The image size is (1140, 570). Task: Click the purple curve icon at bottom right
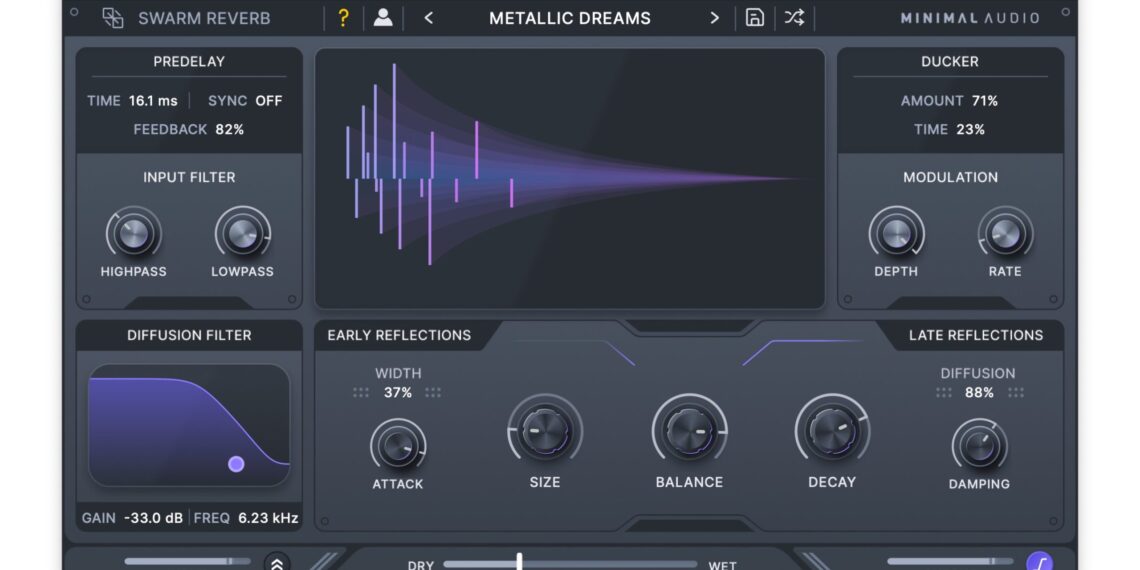coord(1039,563)
